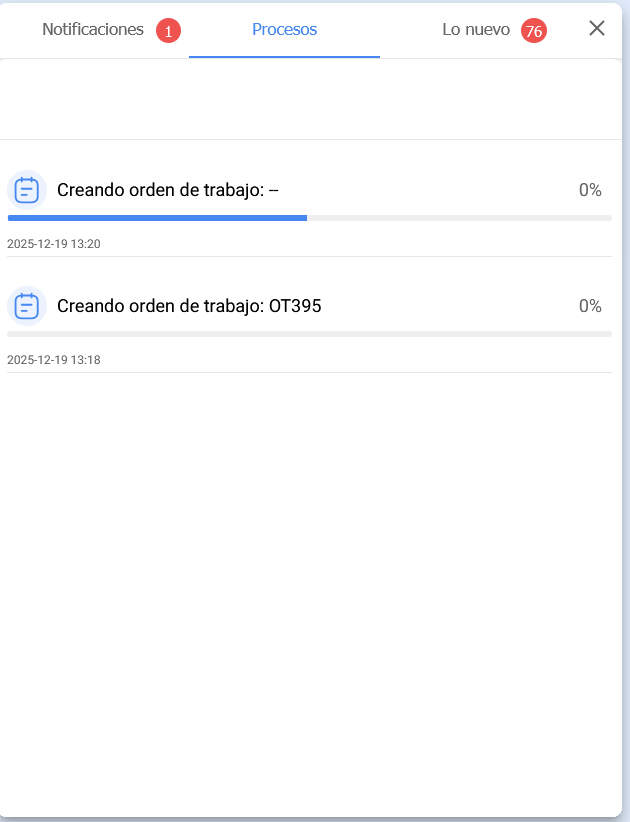Click the gray unfilled part of the first progress bar
This screenshot has height=822, width=630.
tap(459, 217)
